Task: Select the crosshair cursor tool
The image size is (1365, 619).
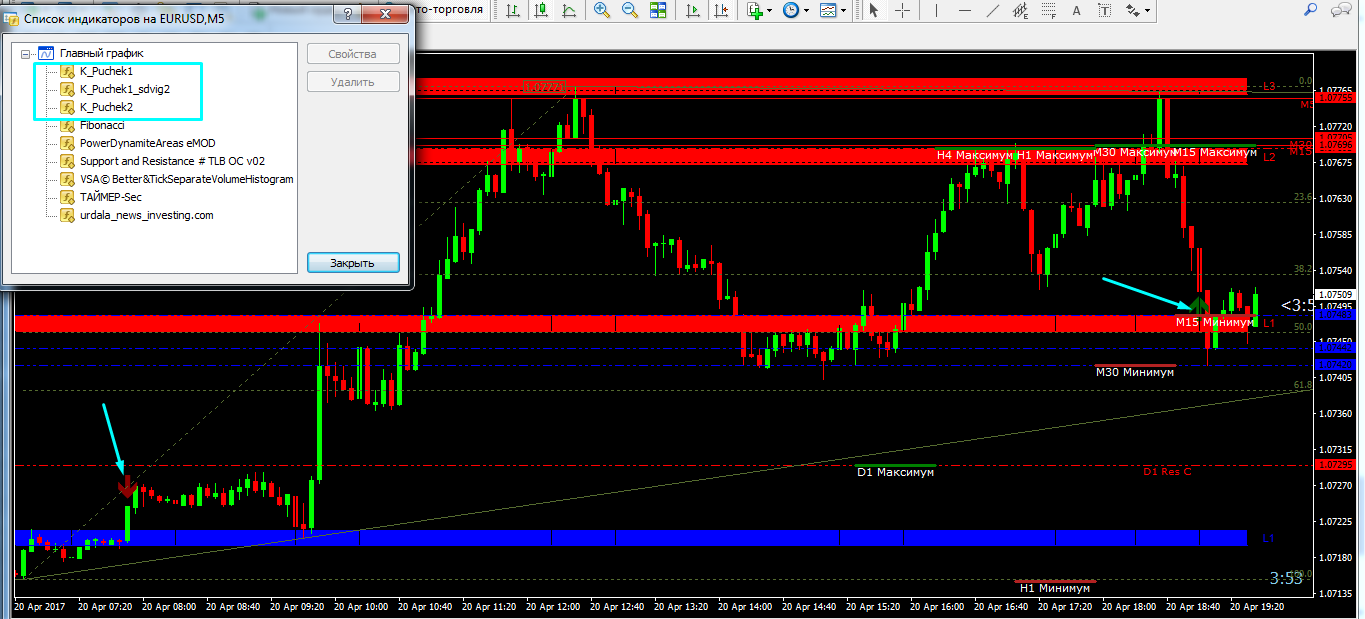Action: 902,10
